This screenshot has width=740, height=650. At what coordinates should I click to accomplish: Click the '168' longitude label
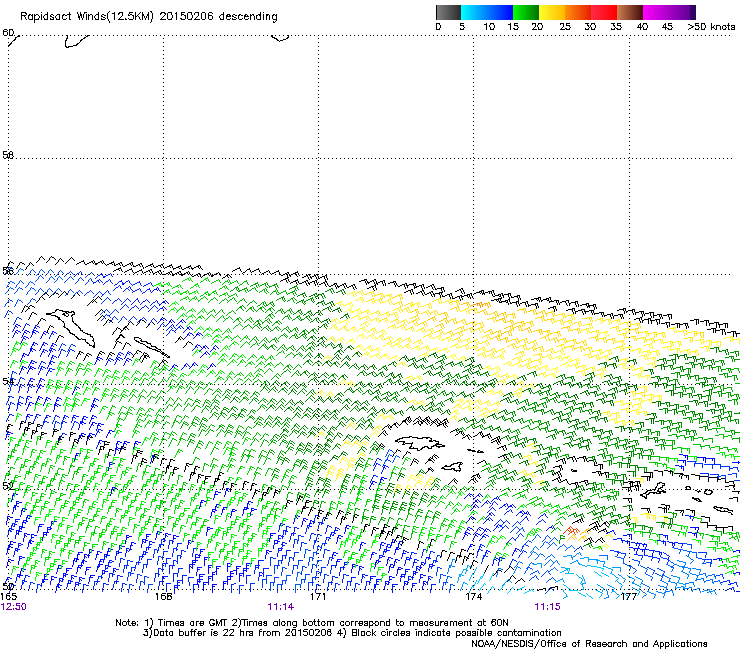(x=163, y=596)
